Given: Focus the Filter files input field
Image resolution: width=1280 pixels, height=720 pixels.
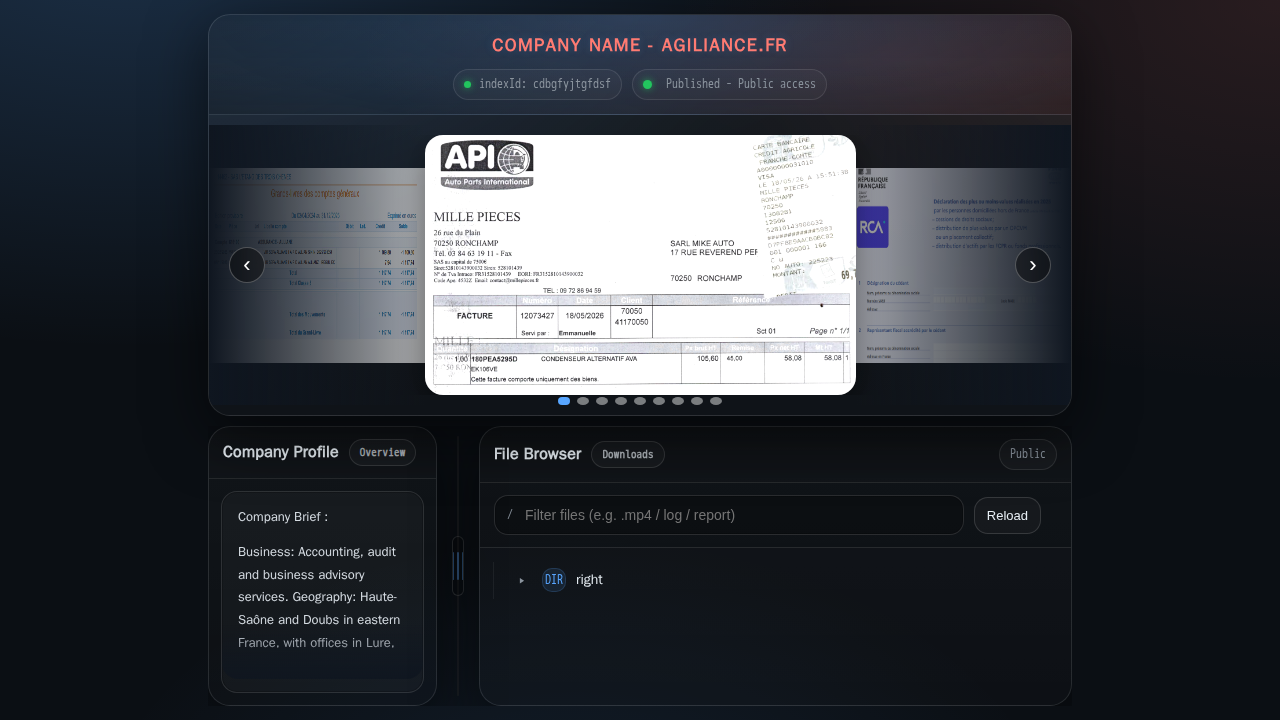Looking at the screenshot, I should coord(729,515).
